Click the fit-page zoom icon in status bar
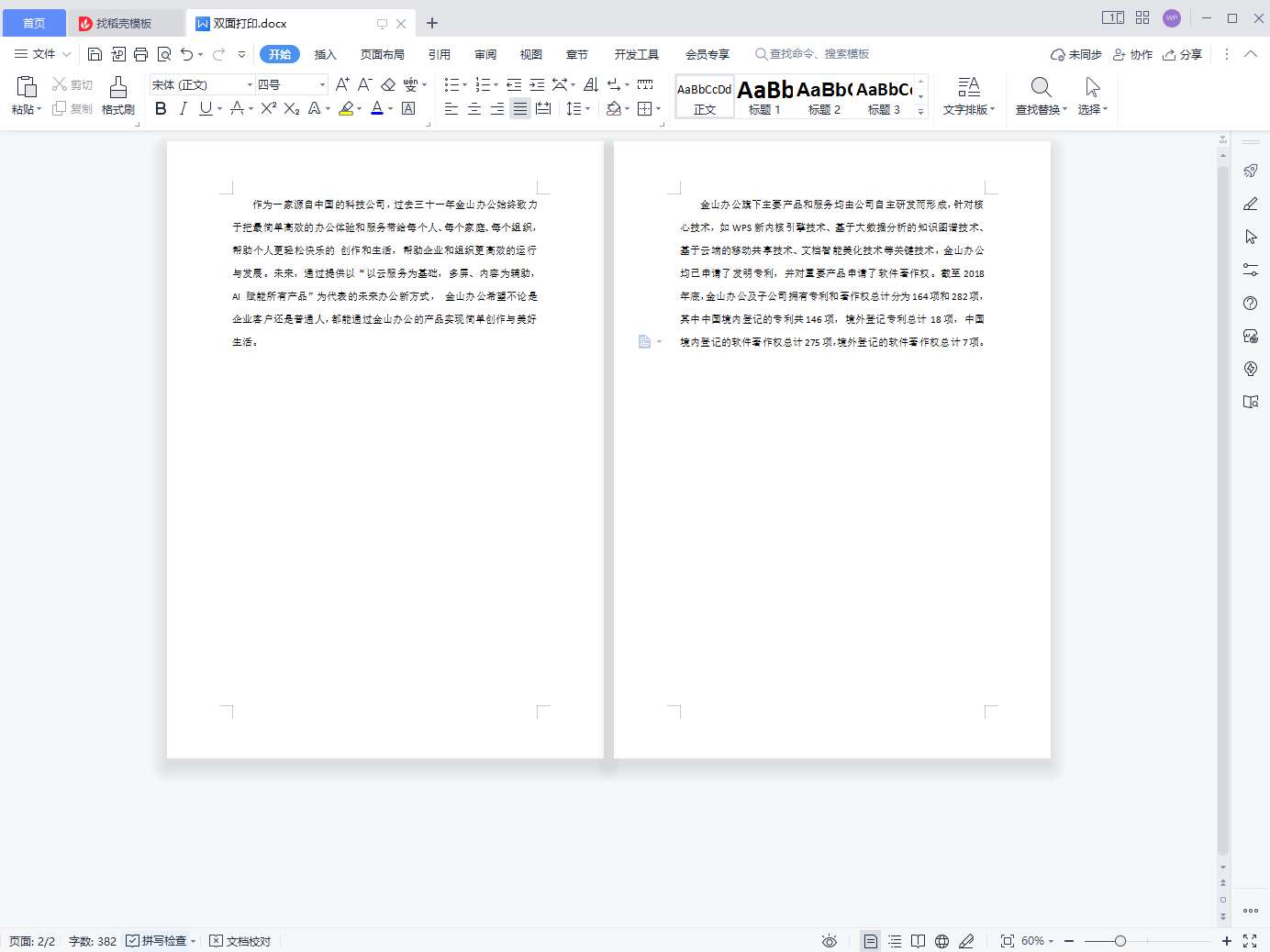The height and width of the screenshot is (952, 1270). (x=1007, y=941)
